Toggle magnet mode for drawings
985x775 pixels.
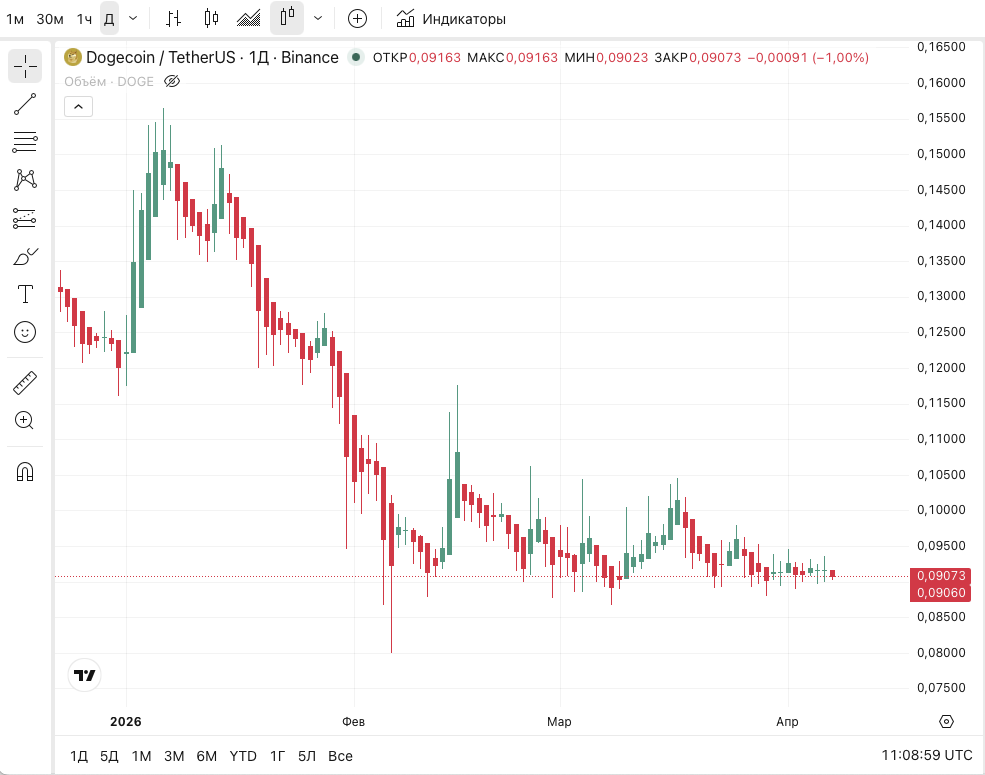pos(25,471)
